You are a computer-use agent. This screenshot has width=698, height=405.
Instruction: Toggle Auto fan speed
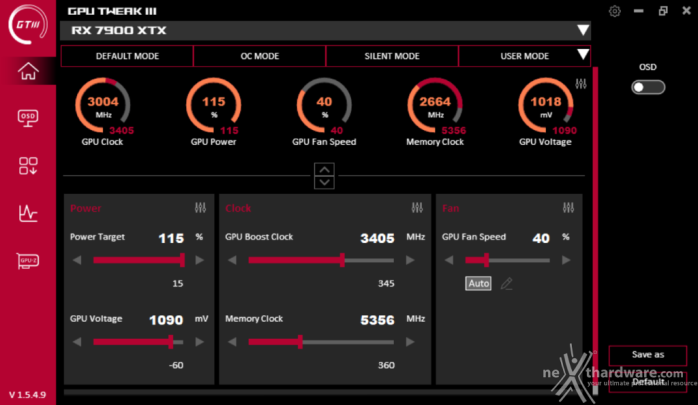[479, 284]
